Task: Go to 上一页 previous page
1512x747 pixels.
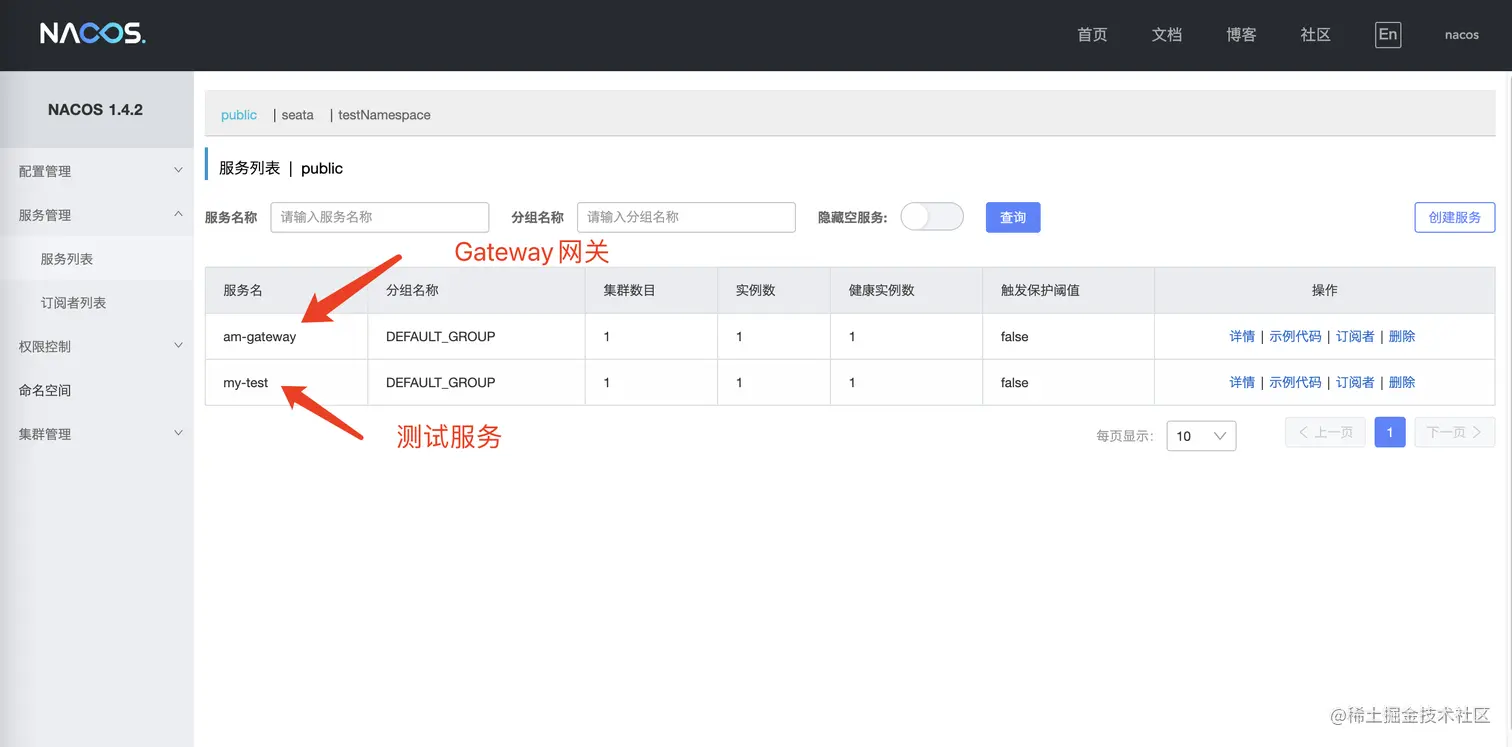Action: pos(1325,432)
